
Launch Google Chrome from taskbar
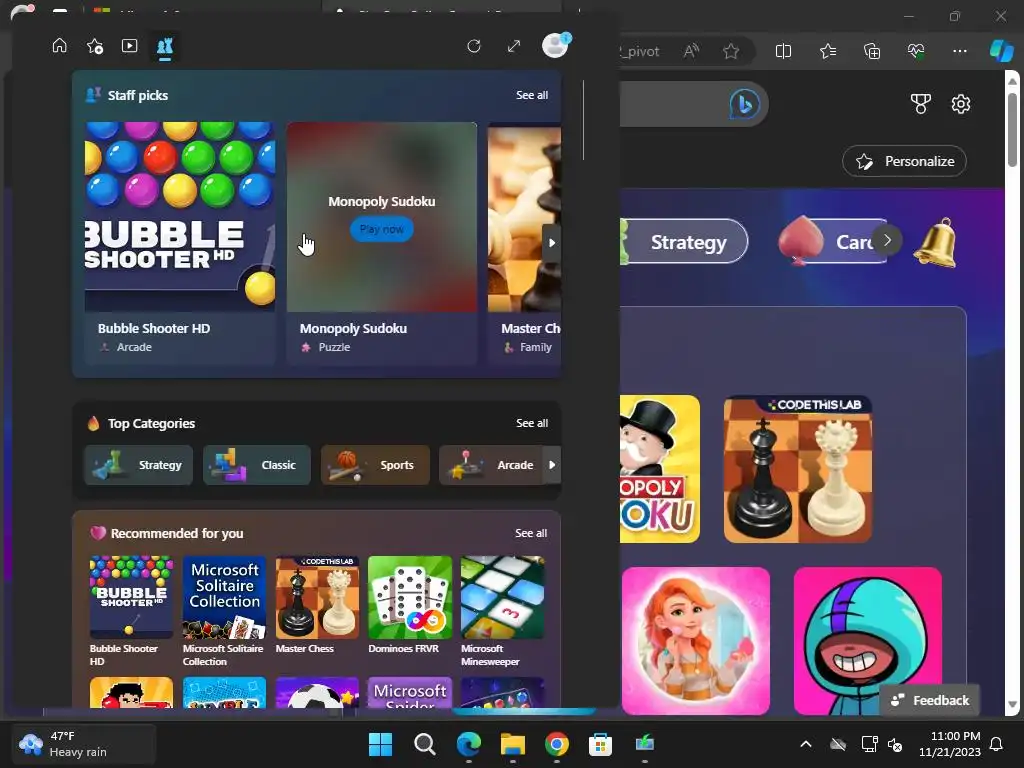pyautogui.click(x=556, y=744)
